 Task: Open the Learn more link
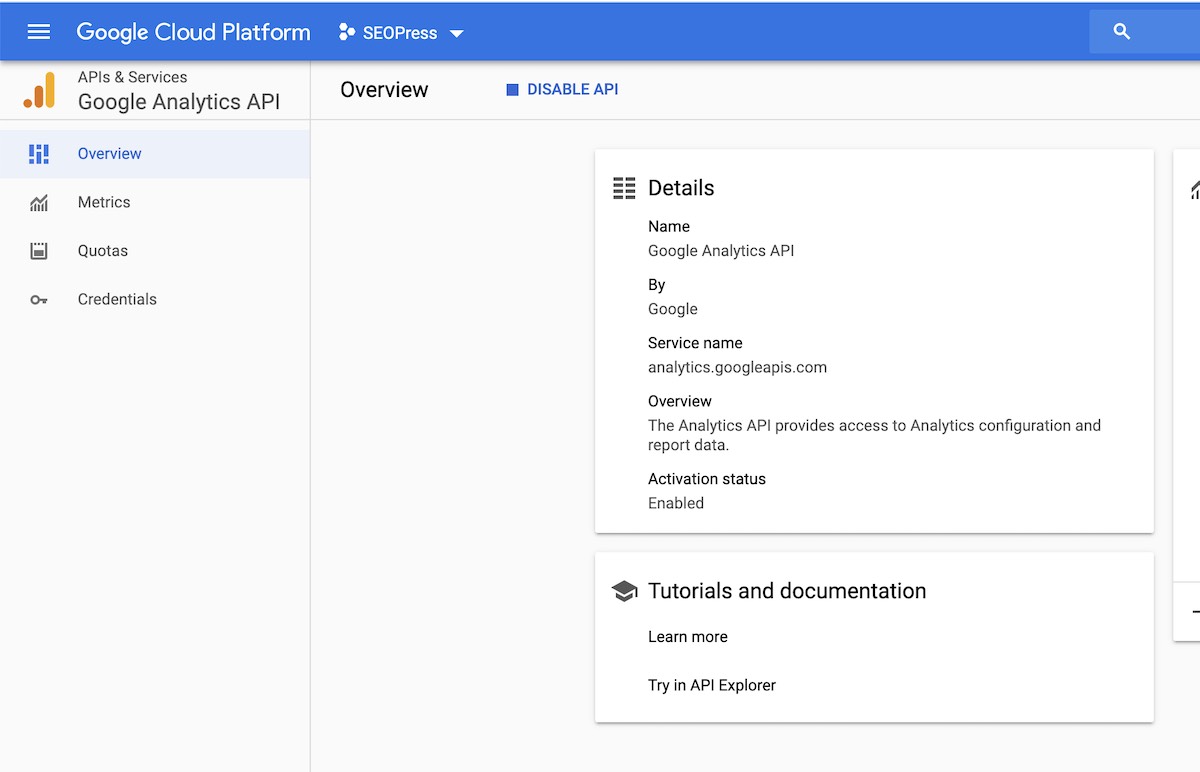pos(688,637)
